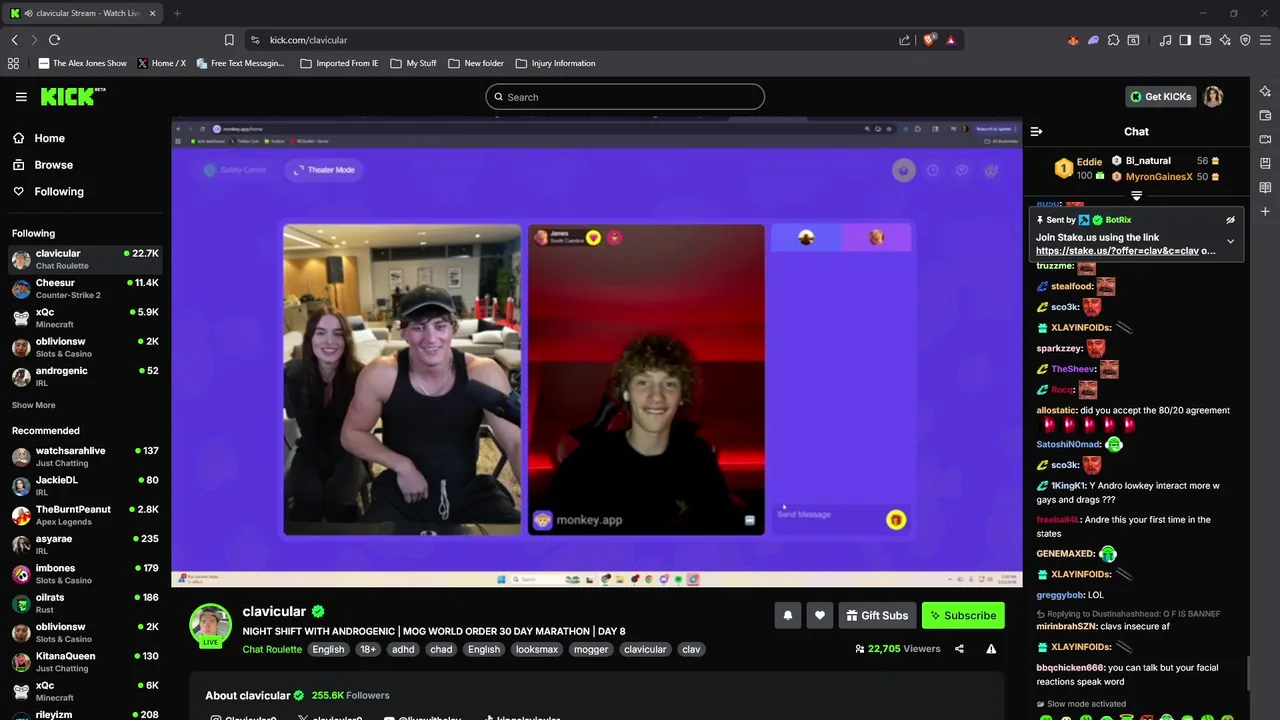Open the Brave Rewards triangle icon
1280x720 pixels.
[x=950, y=40]
